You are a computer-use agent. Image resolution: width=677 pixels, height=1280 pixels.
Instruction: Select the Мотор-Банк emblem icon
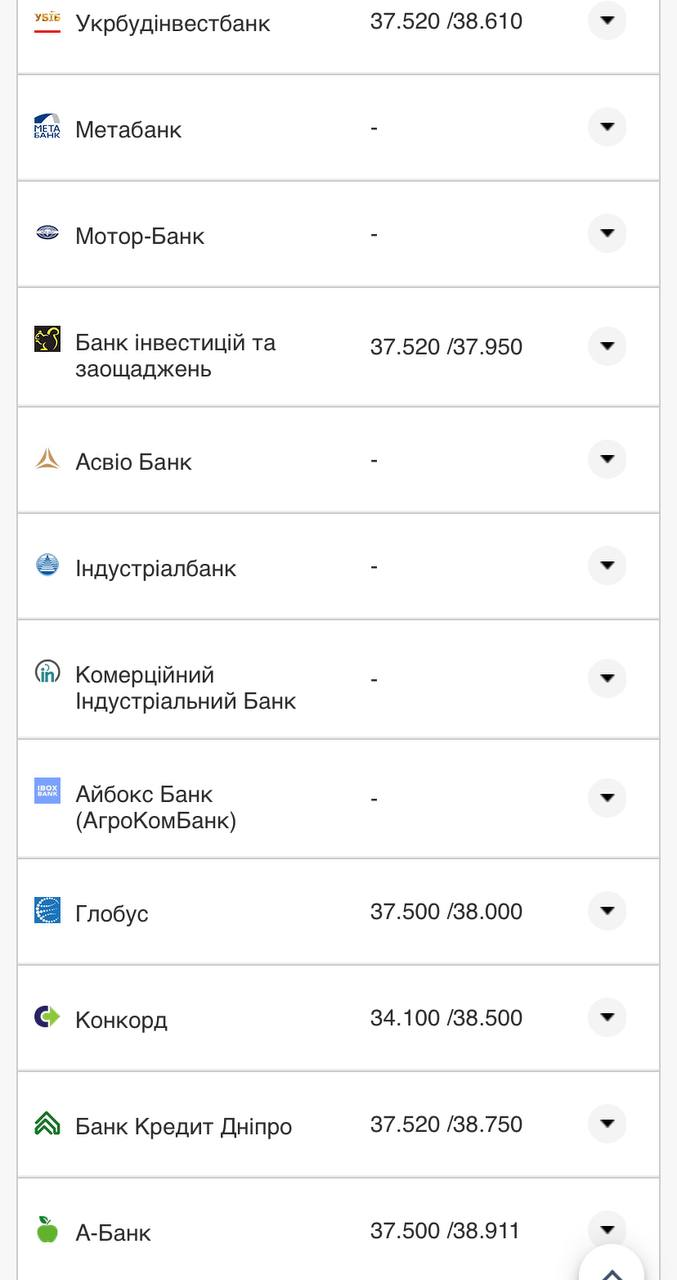47,234
